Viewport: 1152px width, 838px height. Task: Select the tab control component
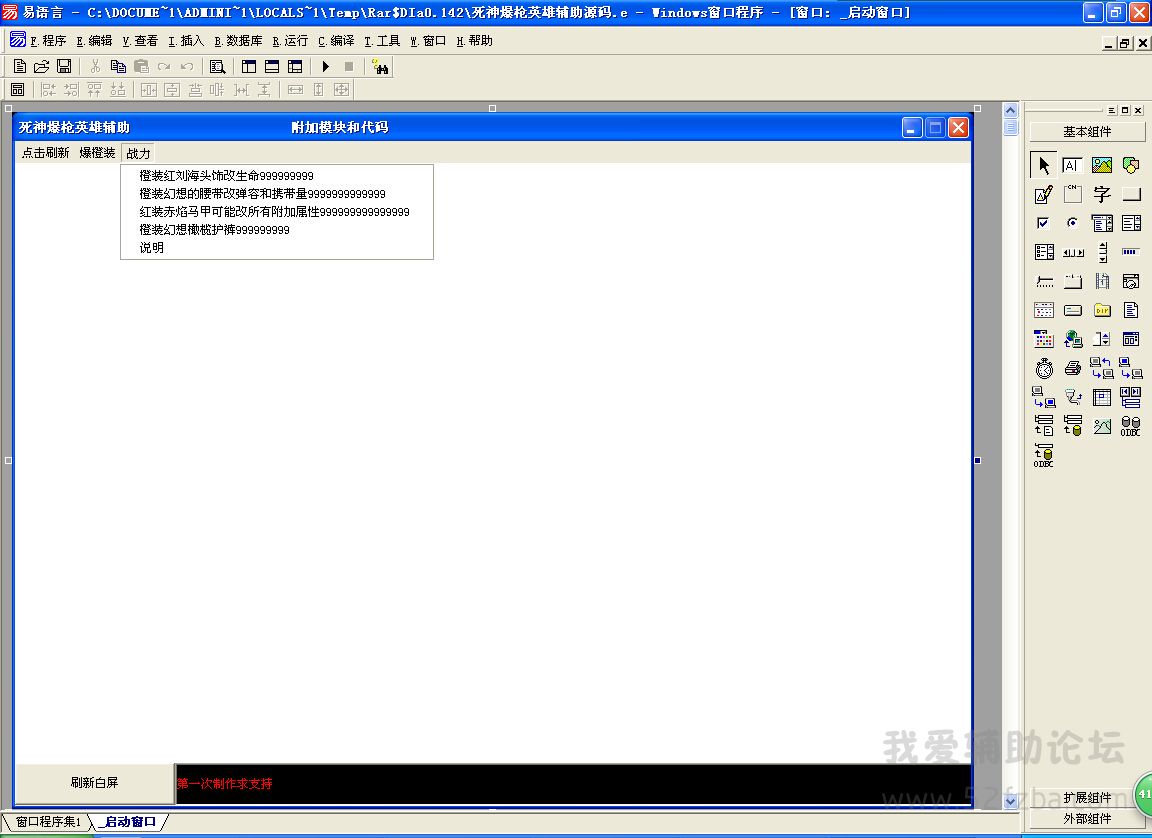[x=1073, y=281]
